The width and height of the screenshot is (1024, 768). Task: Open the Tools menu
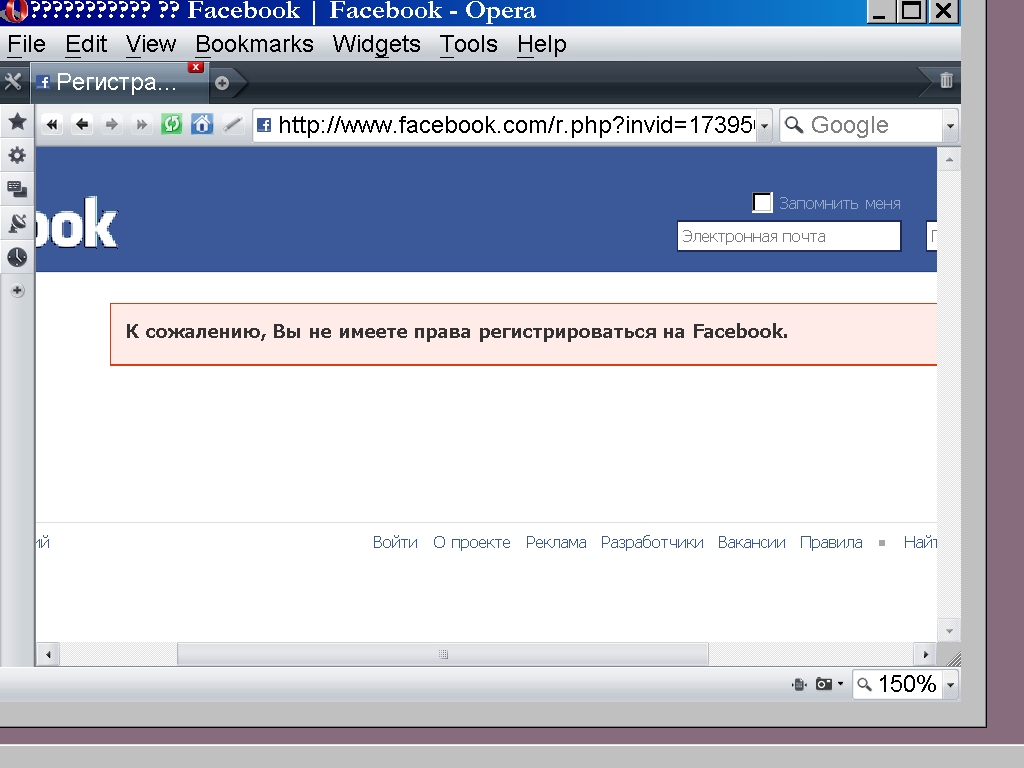[468, 44]
